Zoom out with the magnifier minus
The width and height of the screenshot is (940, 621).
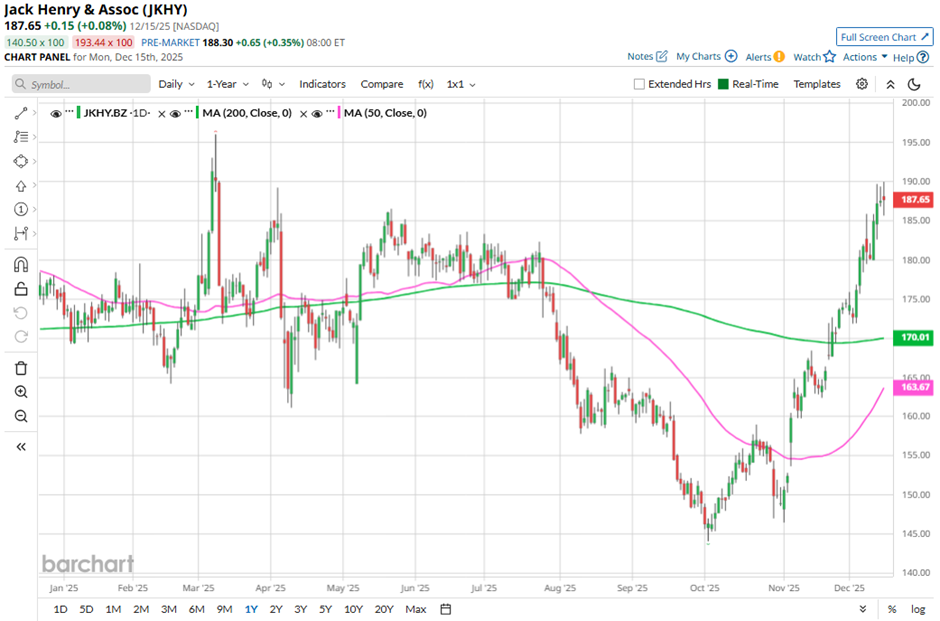(21, 416)
